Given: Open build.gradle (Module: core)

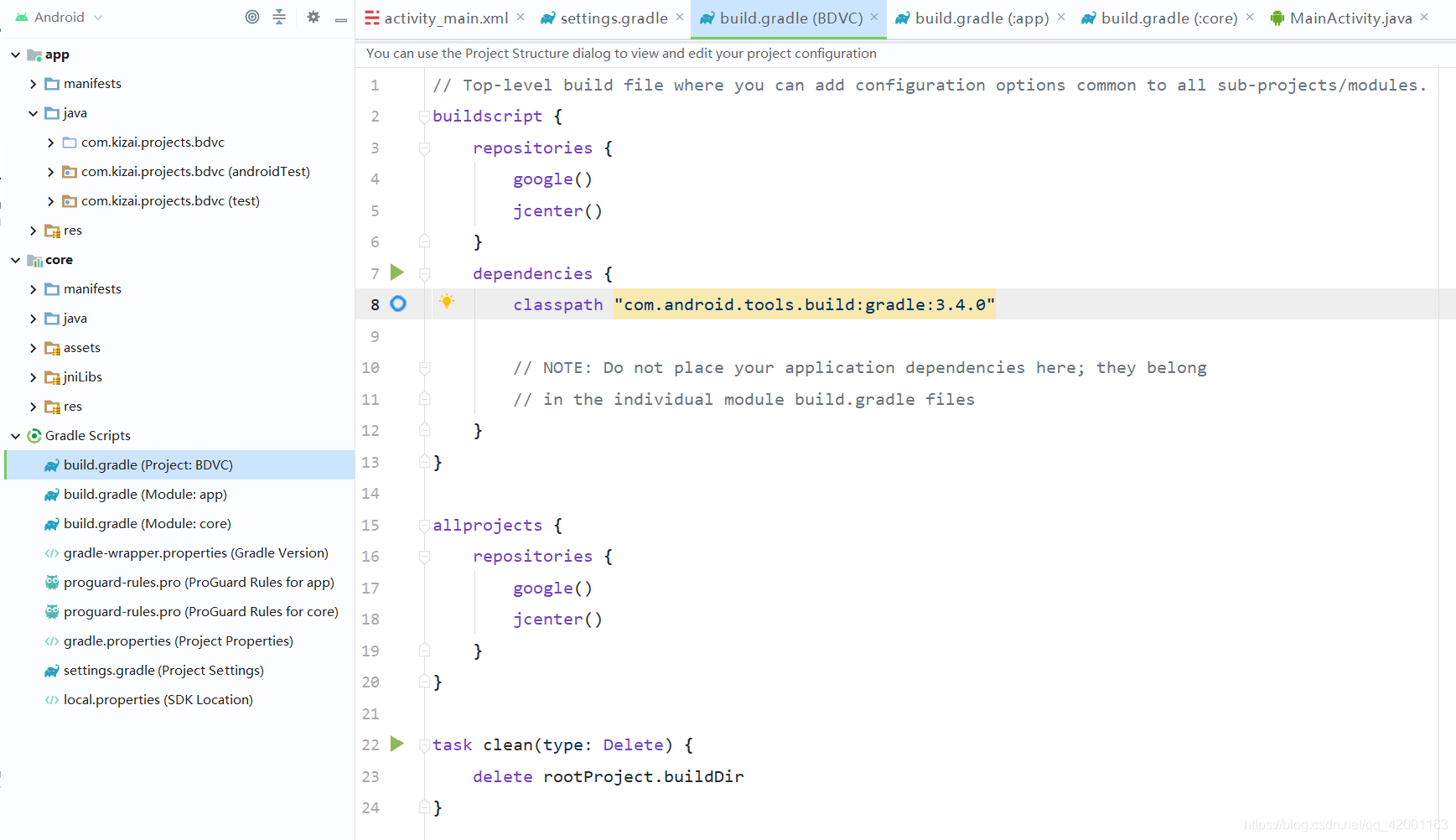Looking at the screenshot, I should 147,524.
